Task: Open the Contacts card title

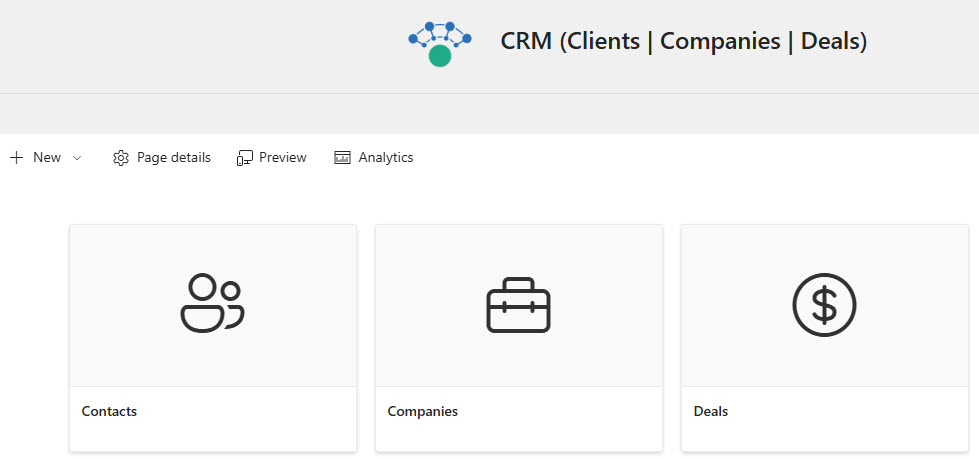Action: pyautogui.click(x=109, y=411)
